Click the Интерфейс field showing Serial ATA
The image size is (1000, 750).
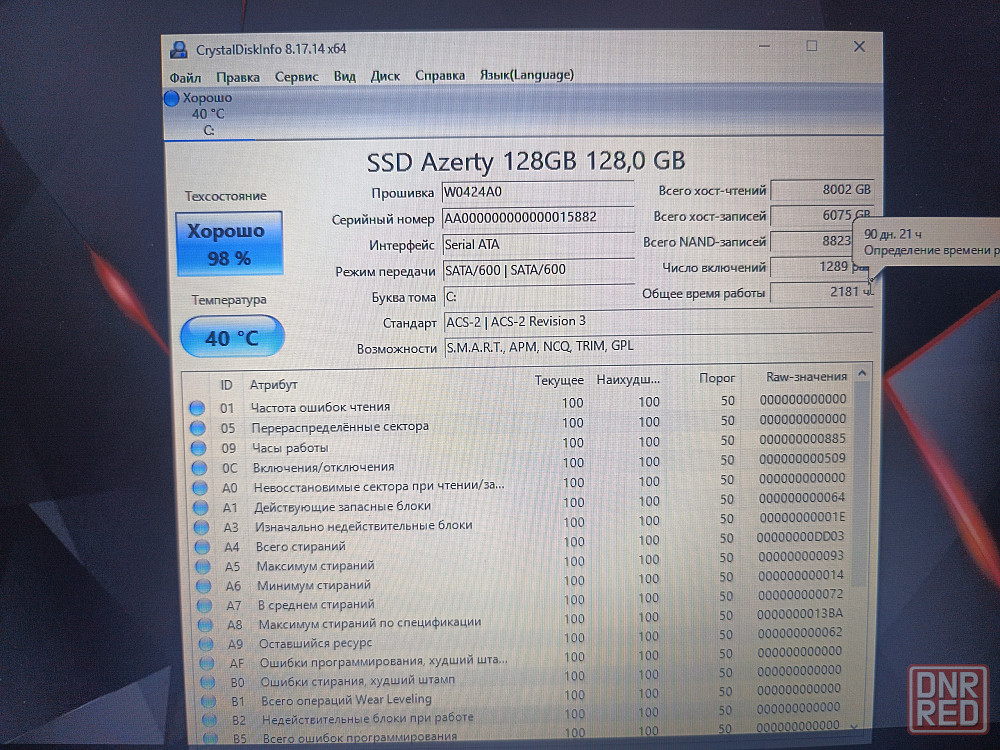[x=538, y=244]
